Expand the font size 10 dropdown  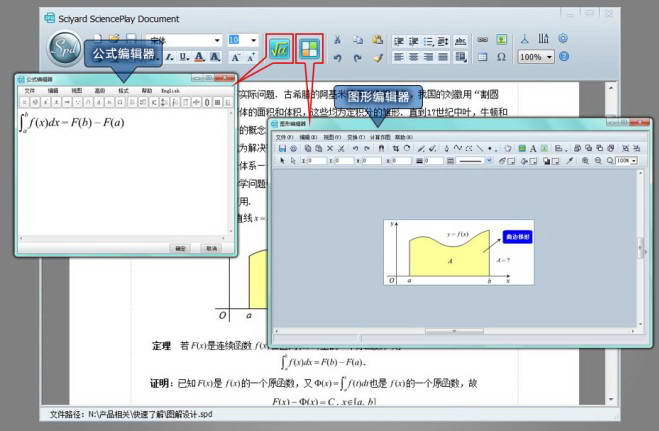coord(253,40)
